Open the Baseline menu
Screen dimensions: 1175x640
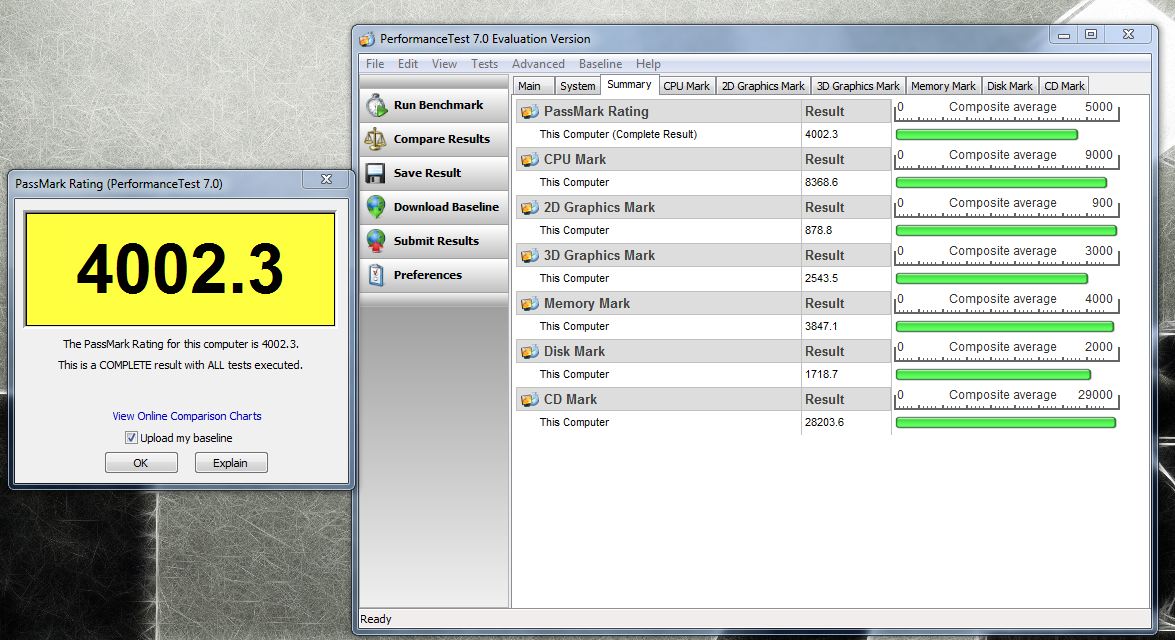(600, 64)
